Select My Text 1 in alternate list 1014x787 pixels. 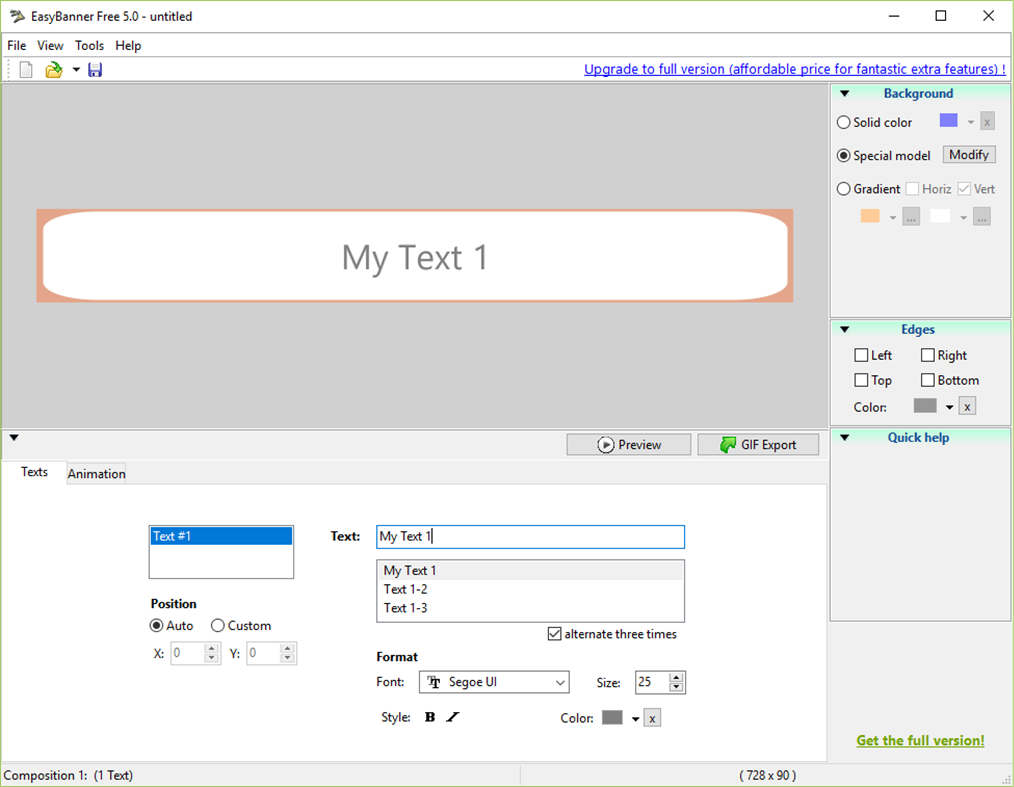tap(530, 570)
